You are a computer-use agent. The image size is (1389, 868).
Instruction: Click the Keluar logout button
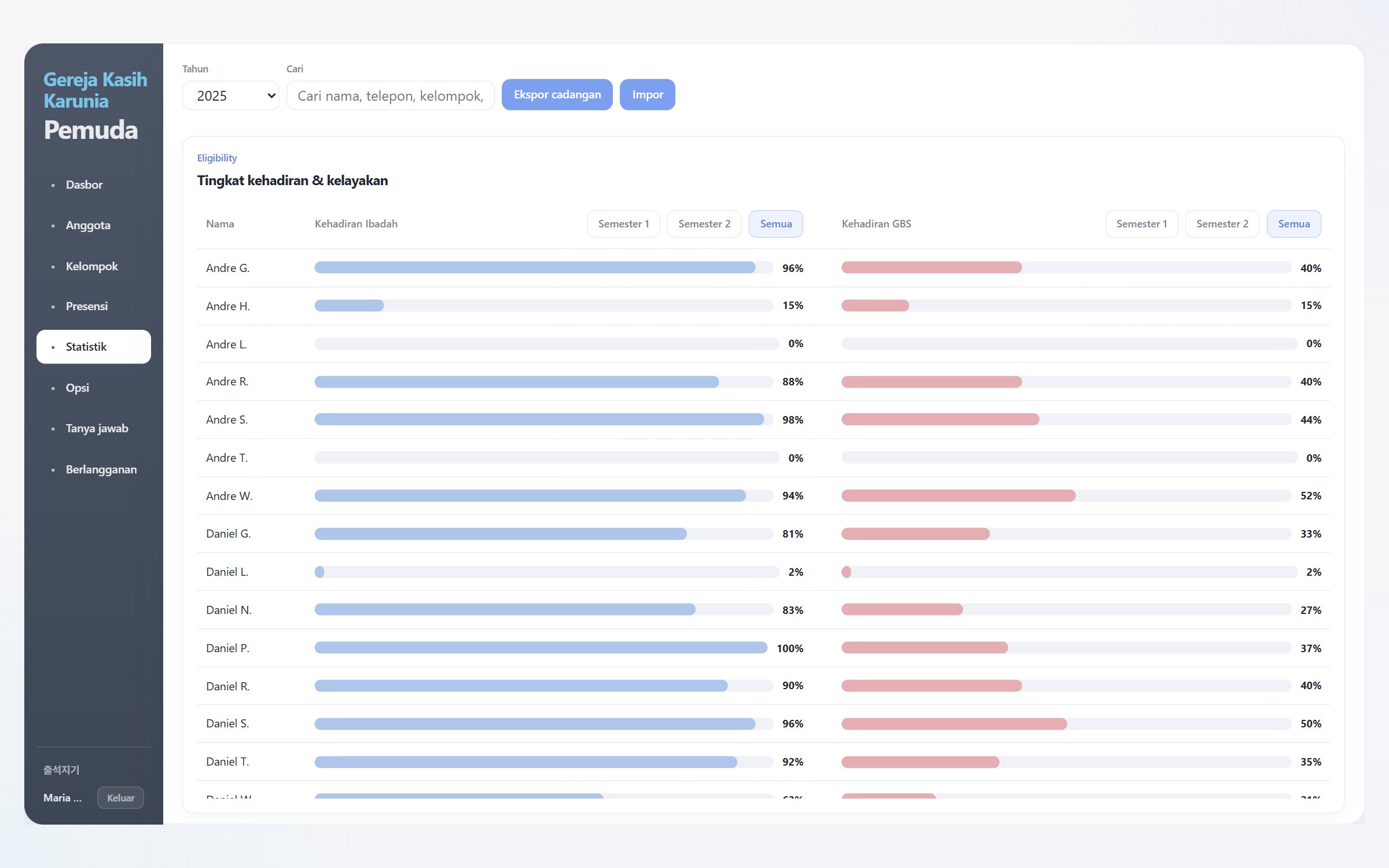pos(120,797)
